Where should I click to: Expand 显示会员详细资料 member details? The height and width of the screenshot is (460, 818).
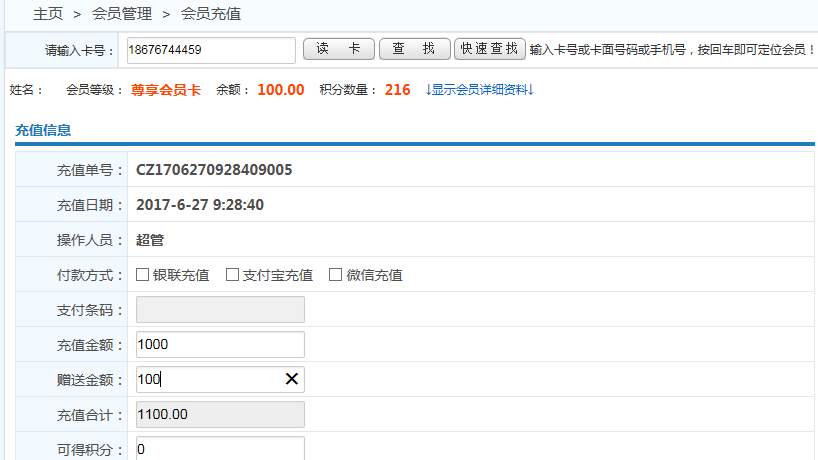(479, 90)
